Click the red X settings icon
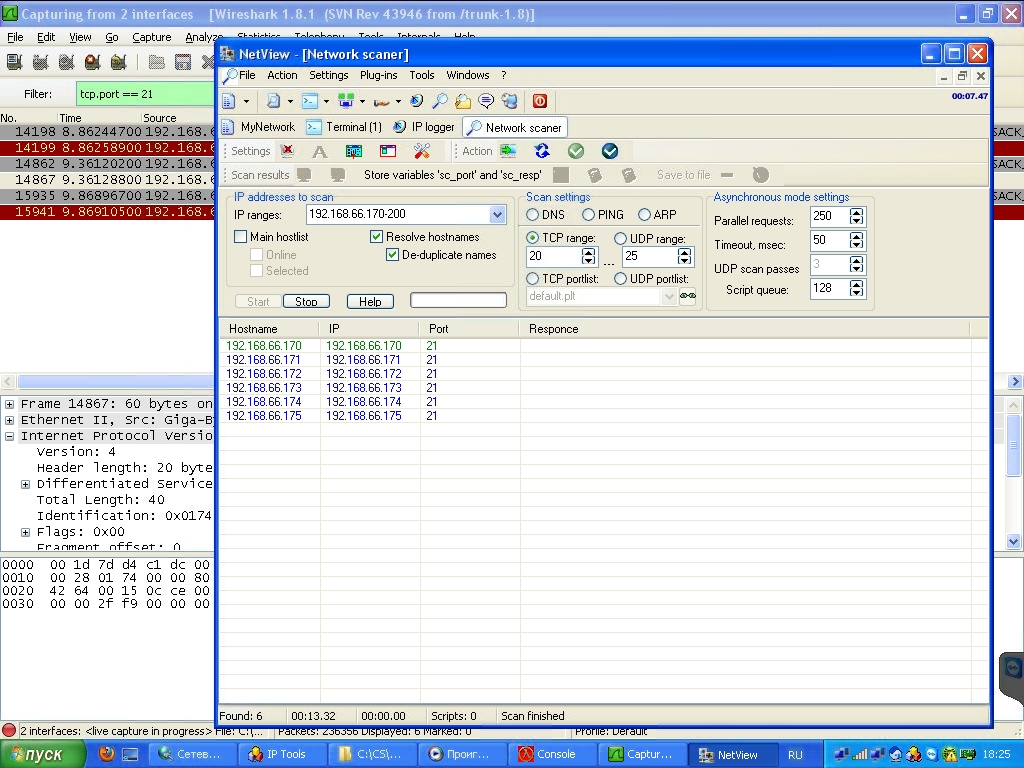 (287, 152)
